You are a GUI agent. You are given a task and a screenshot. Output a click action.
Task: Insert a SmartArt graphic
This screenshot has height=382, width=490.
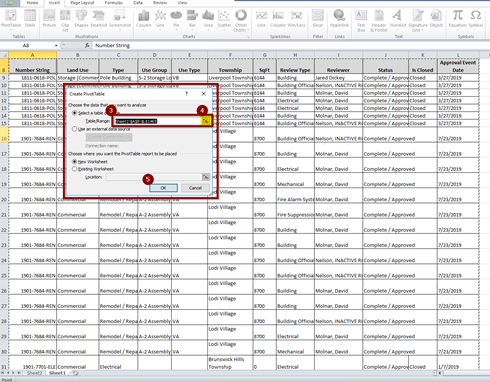(x=99, y=19)
